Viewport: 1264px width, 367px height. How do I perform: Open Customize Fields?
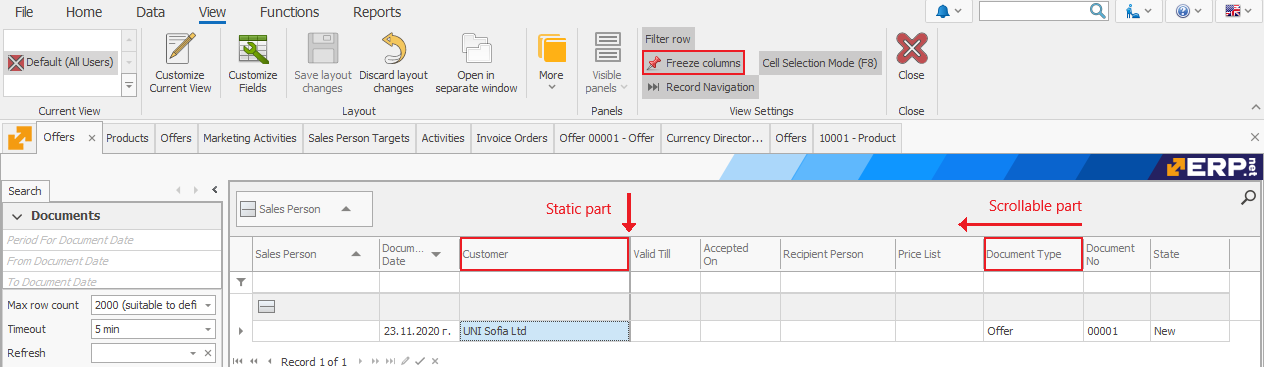coord(253,63)
